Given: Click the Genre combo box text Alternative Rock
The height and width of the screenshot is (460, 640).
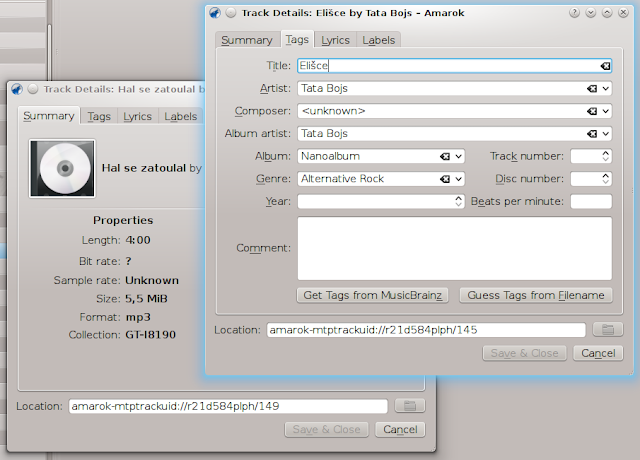Looking at the screenshot, I should click(342, 179).
